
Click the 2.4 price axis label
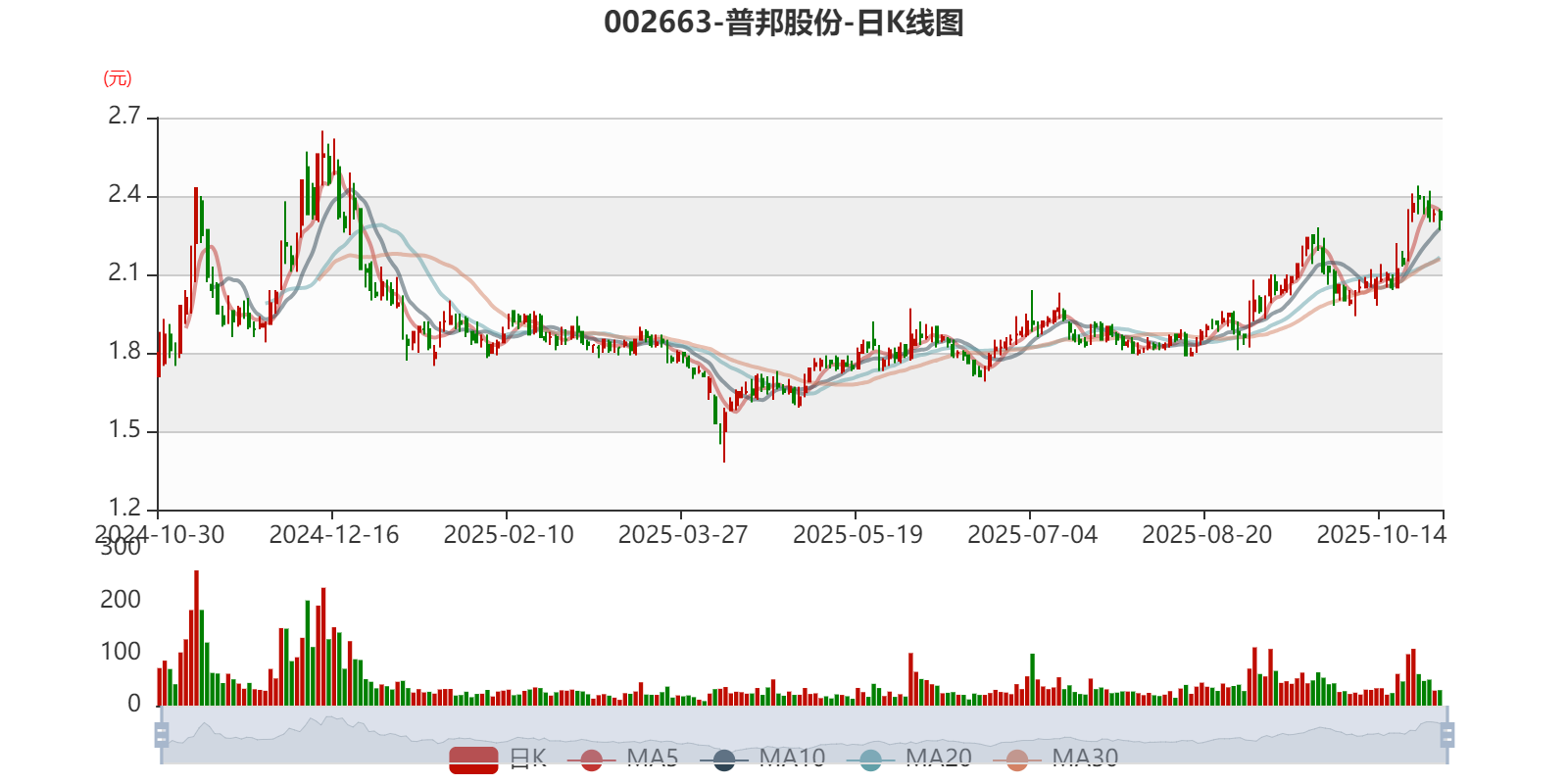tap(124, 194)
